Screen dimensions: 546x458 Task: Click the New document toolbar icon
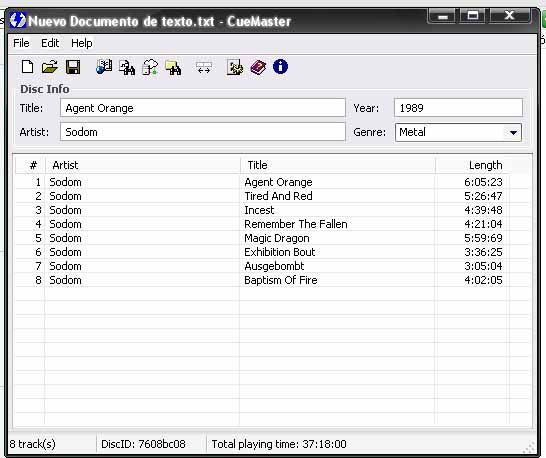[x=28, y=67]
